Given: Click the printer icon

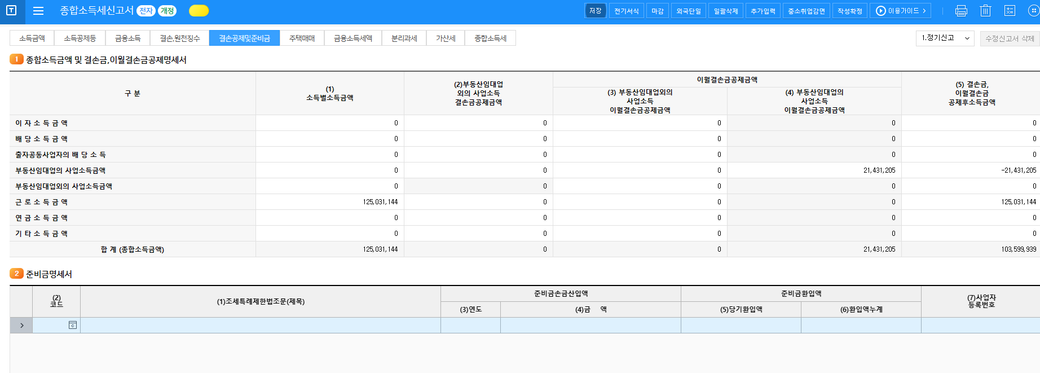Looking at the screenshot, I should (961, 11).
